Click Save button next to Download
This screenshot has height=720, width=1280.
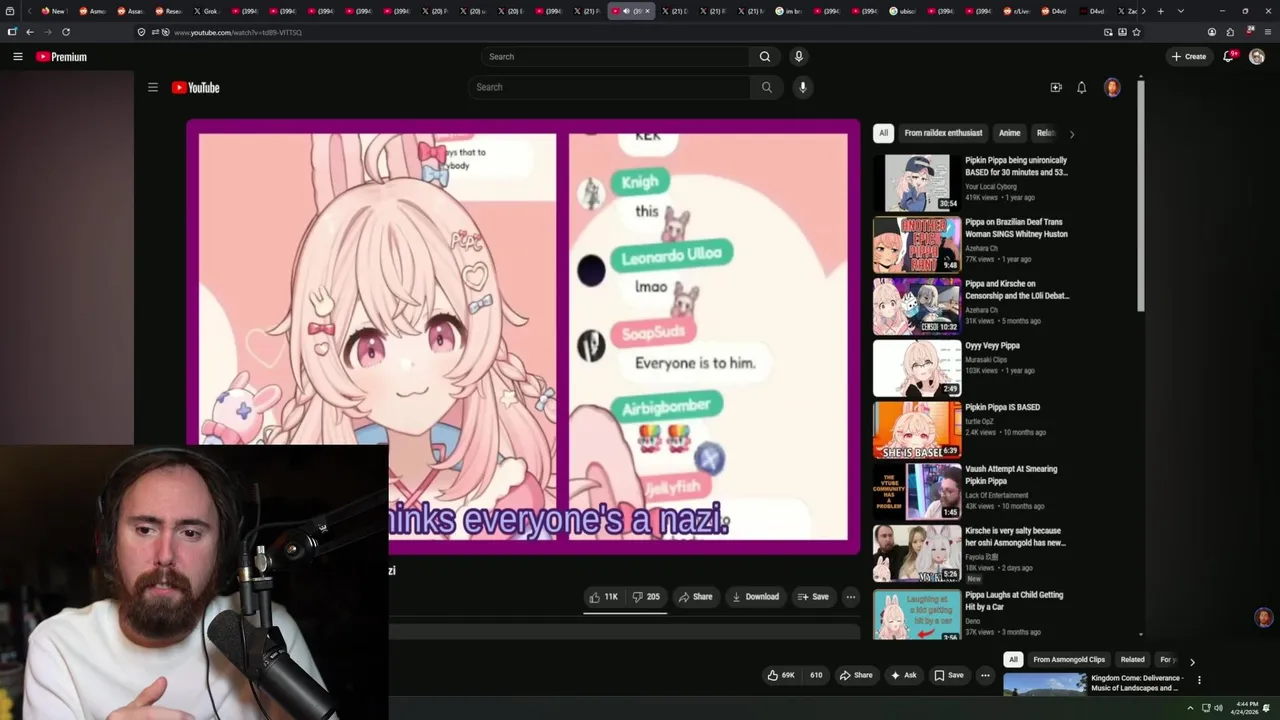click(x=813, y=597)
